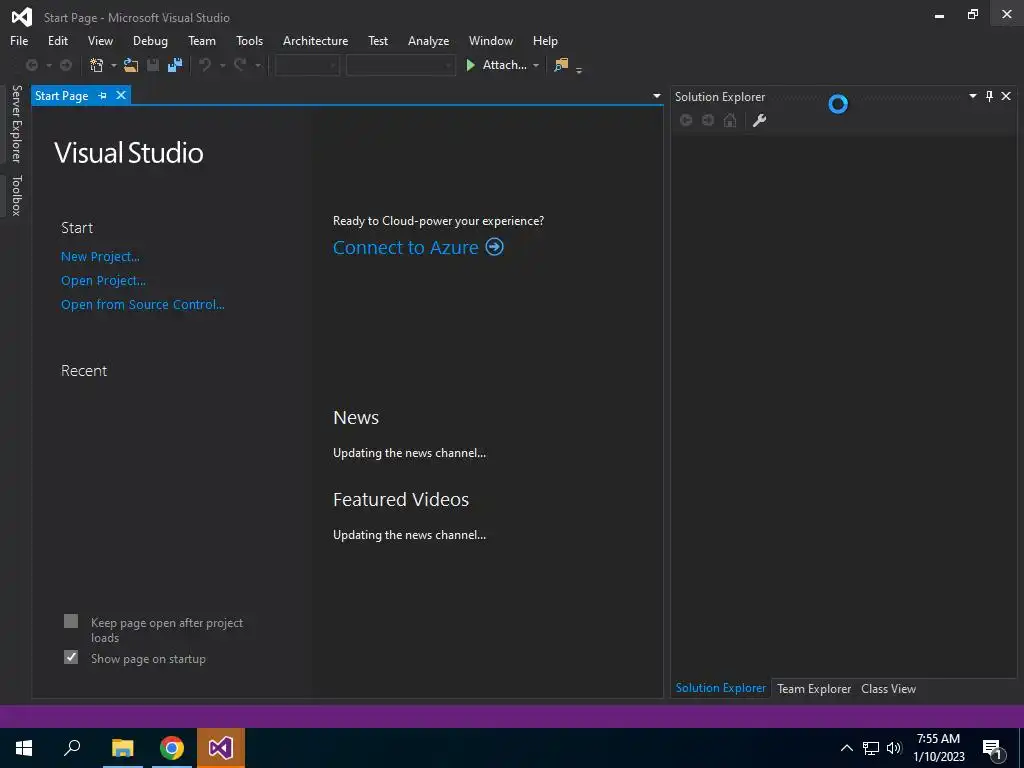Click Open from Source Control... link
The image size is (1024, 768).
click(x=142, y=304)
